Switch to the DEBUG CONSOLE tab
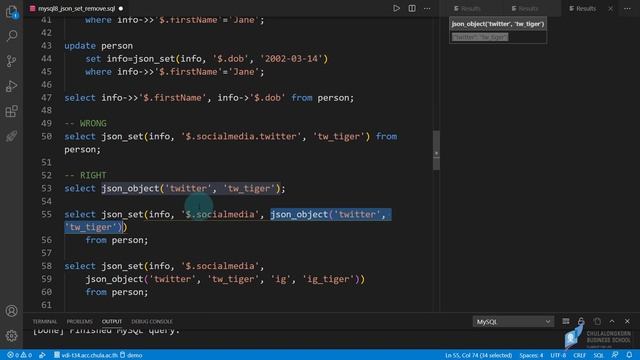 pyautogui.click(x=152, y=322)
